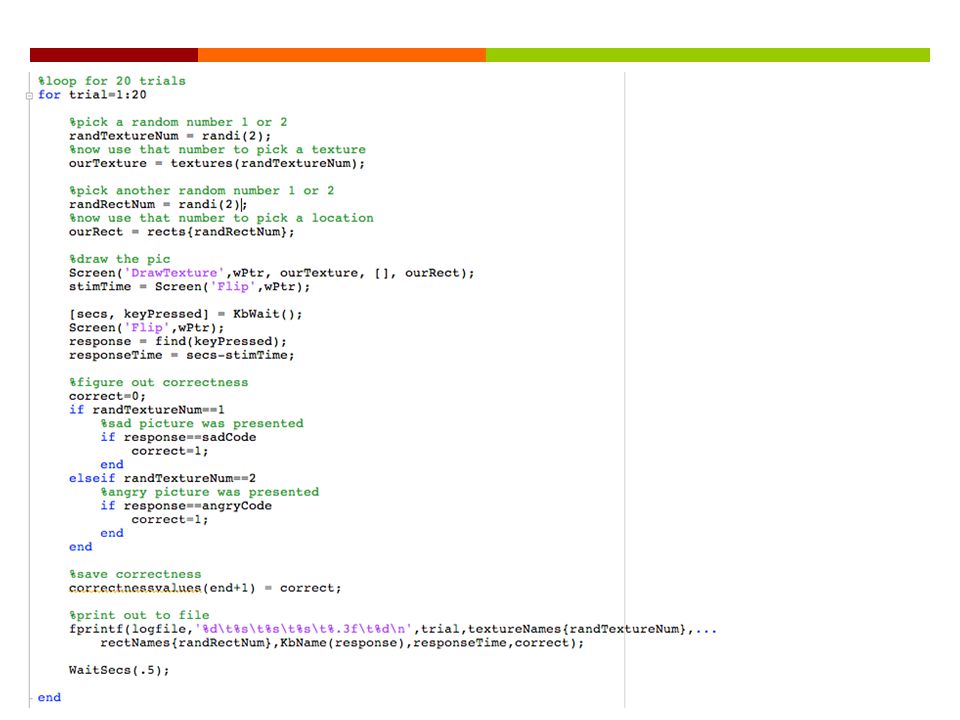The image size is (960, 720).
Task: Click the fprintf format string '%d\t%s...'
Action: pos(304,629)
